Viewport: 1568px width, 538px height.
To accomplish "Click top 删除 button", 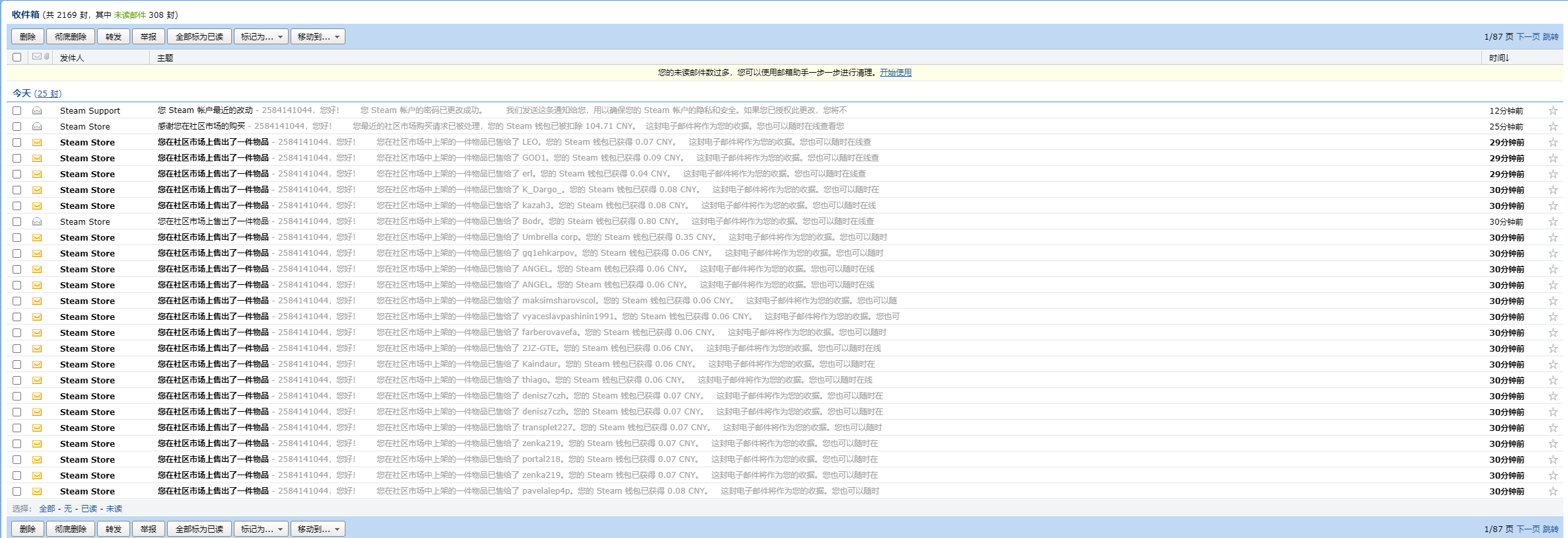I will [28, 37].
